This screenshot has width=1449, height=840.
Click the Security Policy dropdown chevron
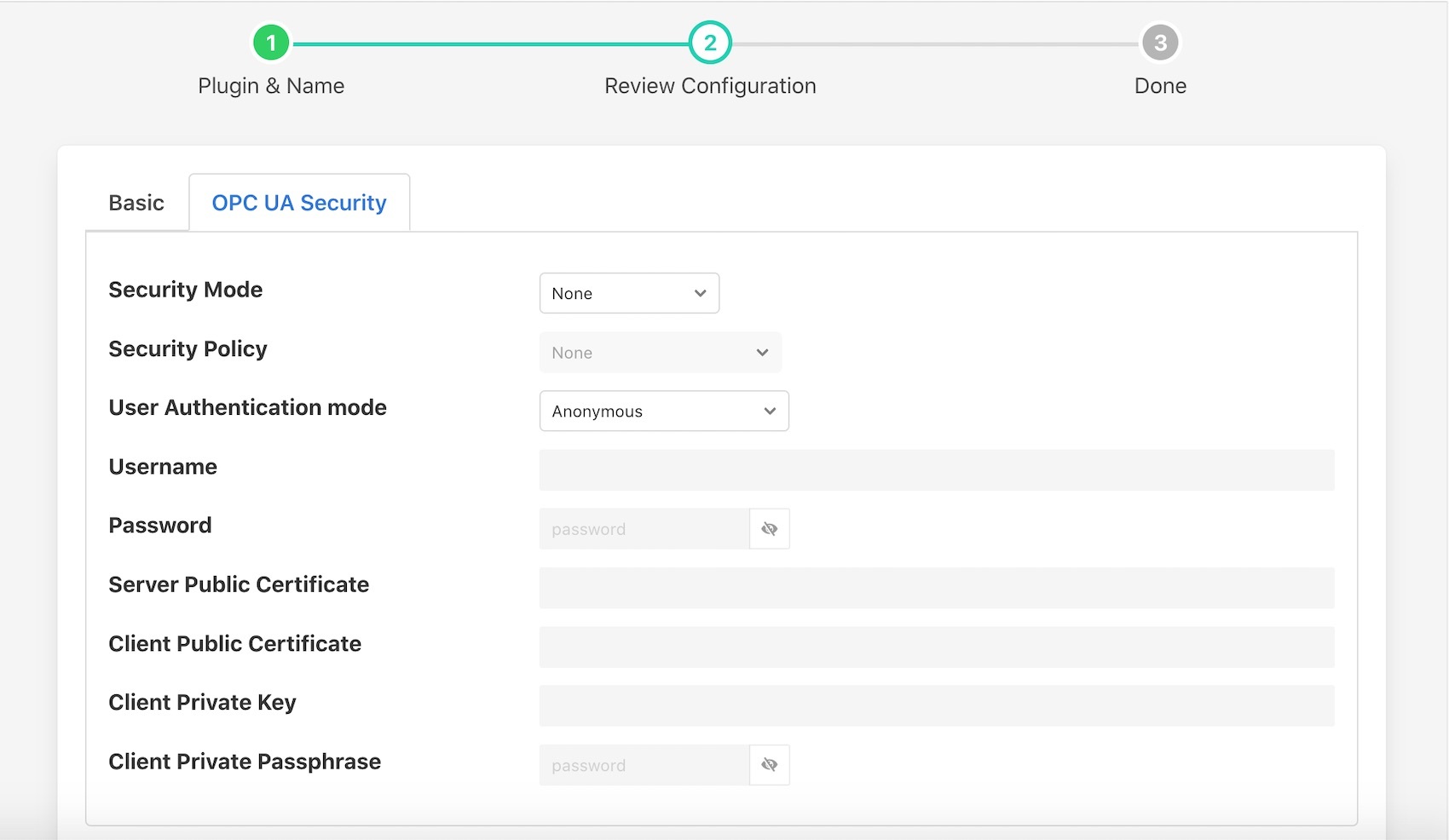(761, 352)
